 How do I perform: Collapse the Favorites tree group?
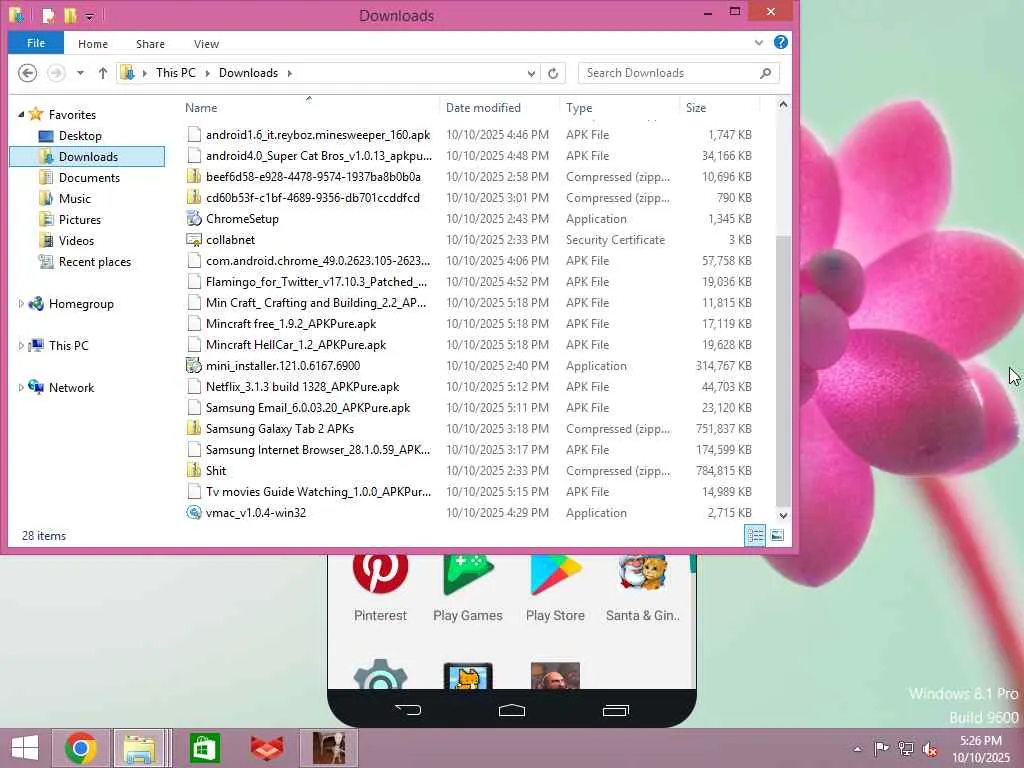tap(21, 114)
